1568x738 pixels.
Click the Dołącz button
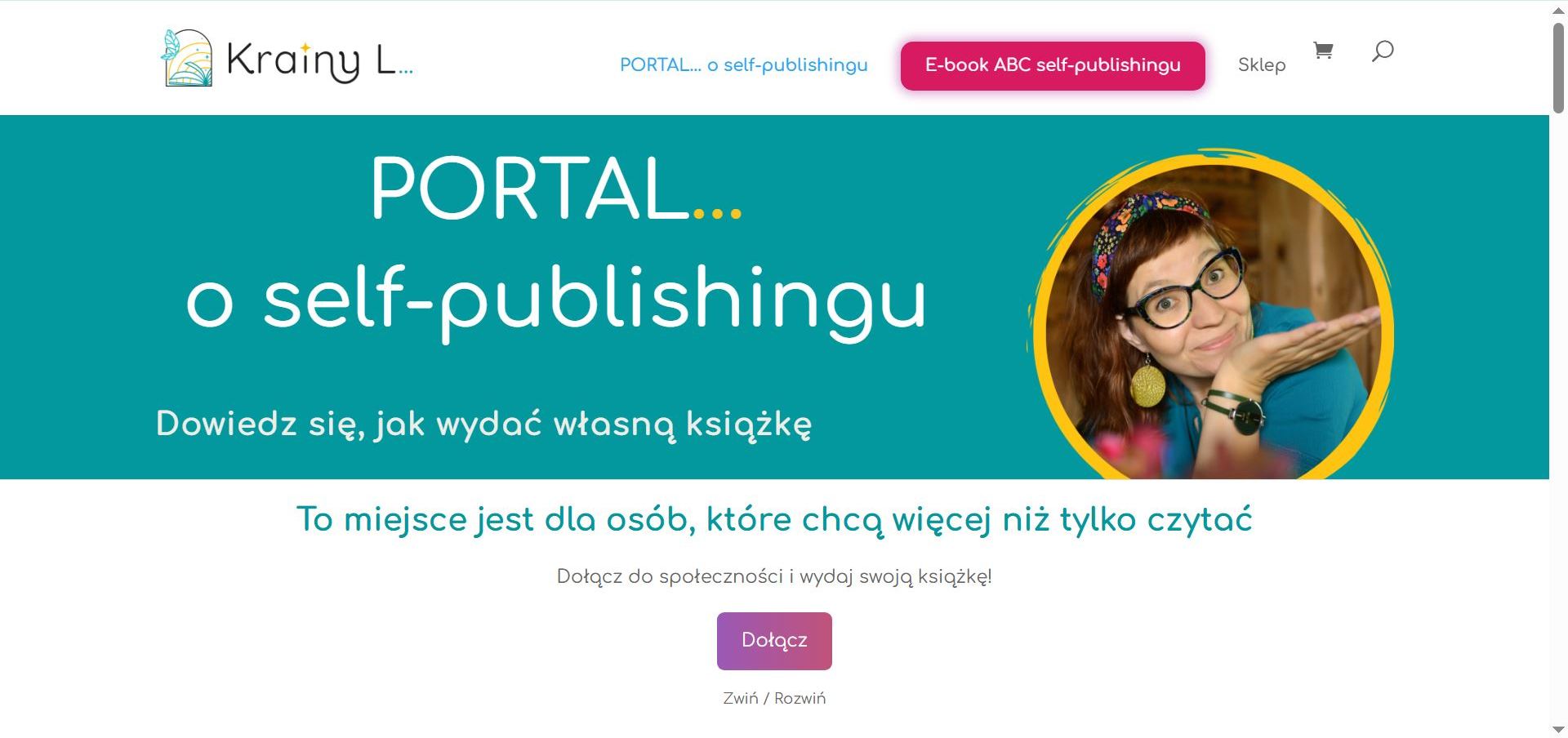774,641
